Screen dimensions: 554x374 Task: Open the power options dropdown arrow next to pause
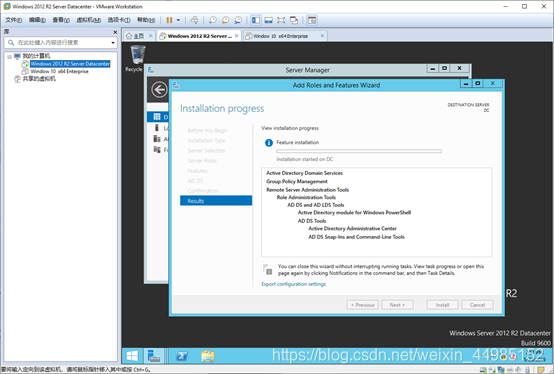(178, 20)
